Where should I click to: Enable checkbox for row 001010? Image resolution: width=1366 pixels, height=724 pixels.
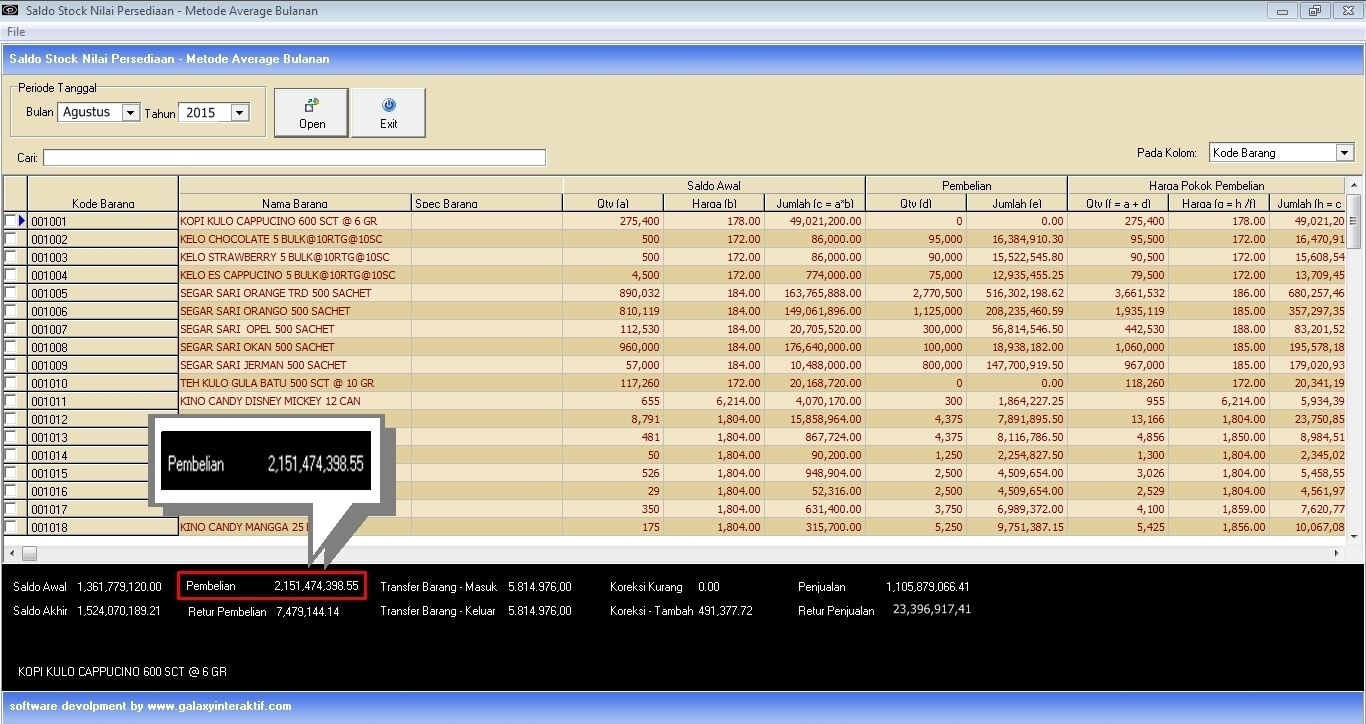[10, 383]
